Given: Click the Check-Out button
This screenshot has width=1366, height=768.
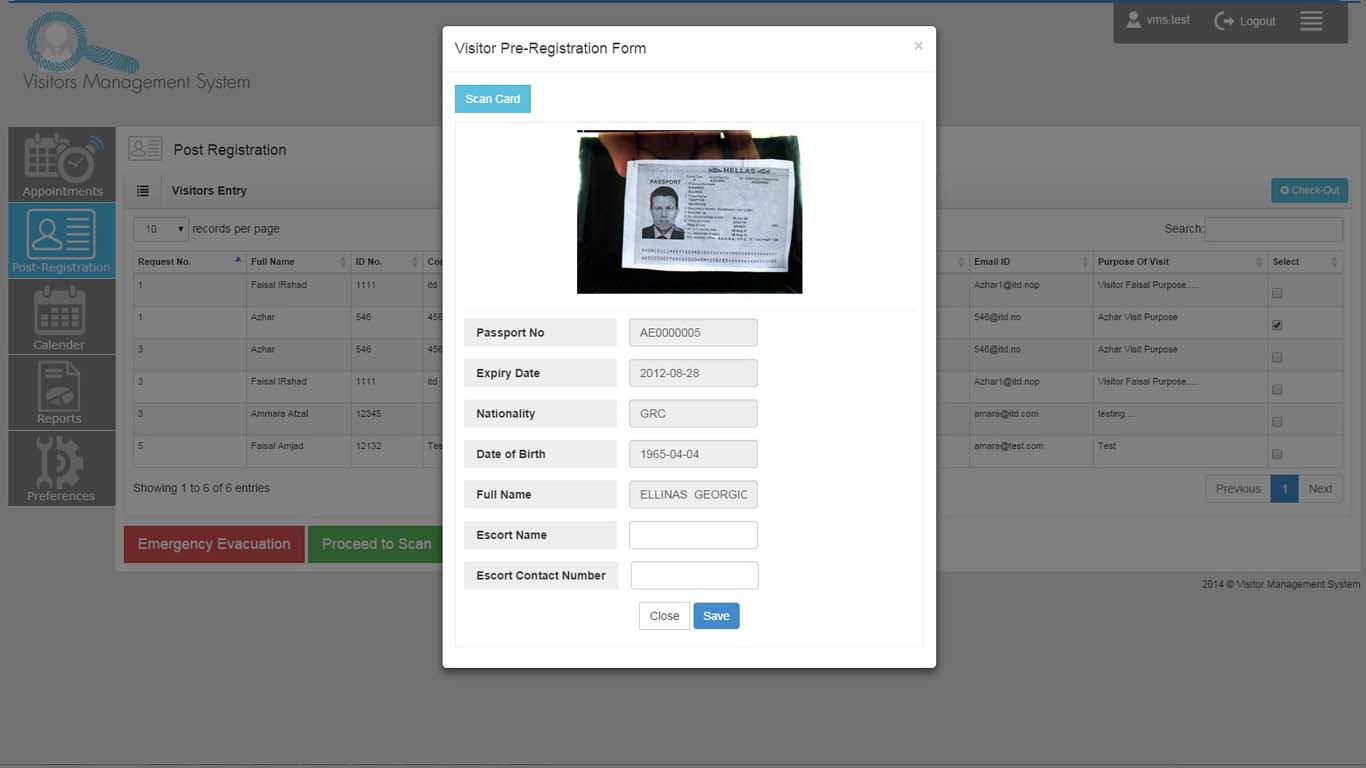Looking at the screenshot, I should [x=1309, y=190].
